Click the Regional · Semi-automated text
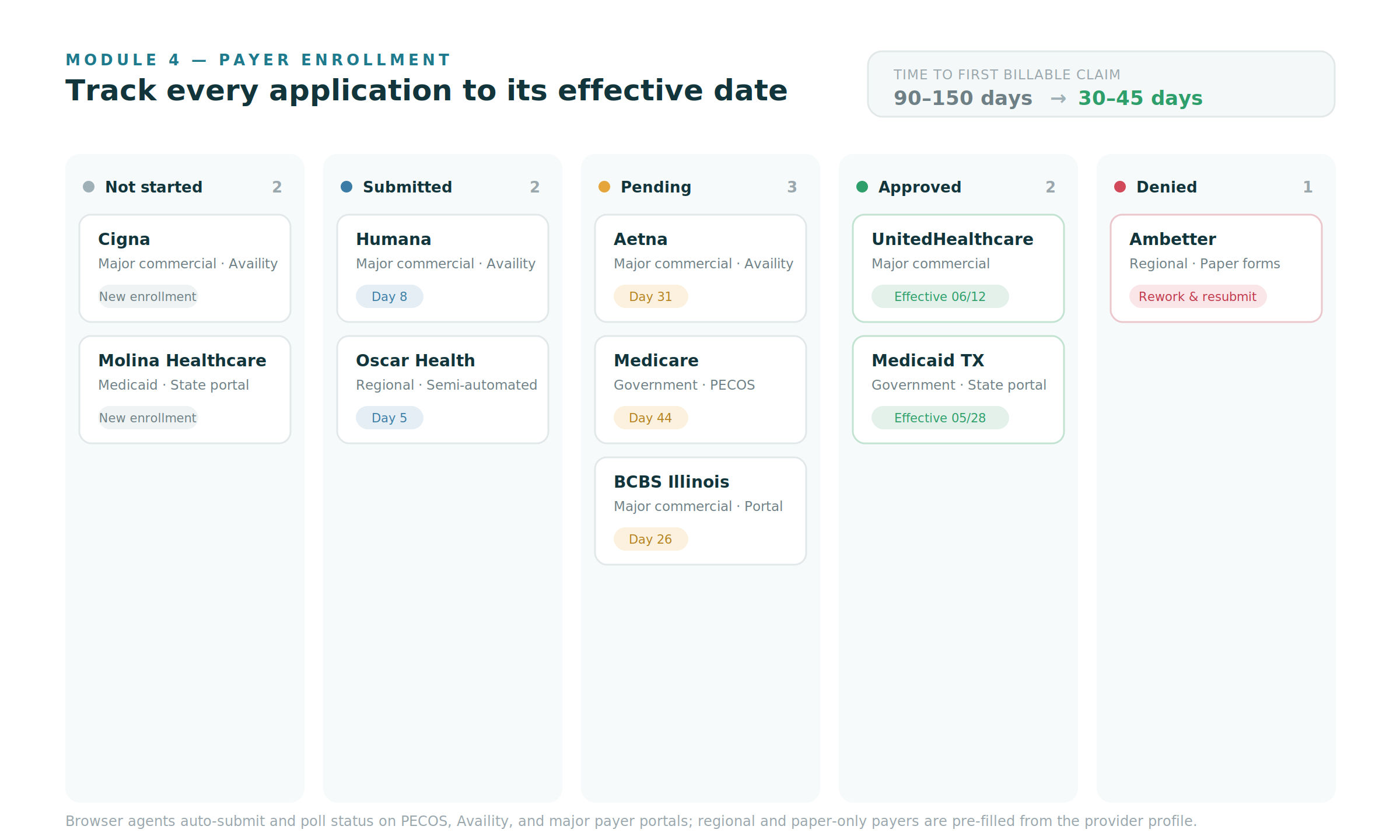The height and width of the screenshot is (840, 1400). [x=447, y=385]
